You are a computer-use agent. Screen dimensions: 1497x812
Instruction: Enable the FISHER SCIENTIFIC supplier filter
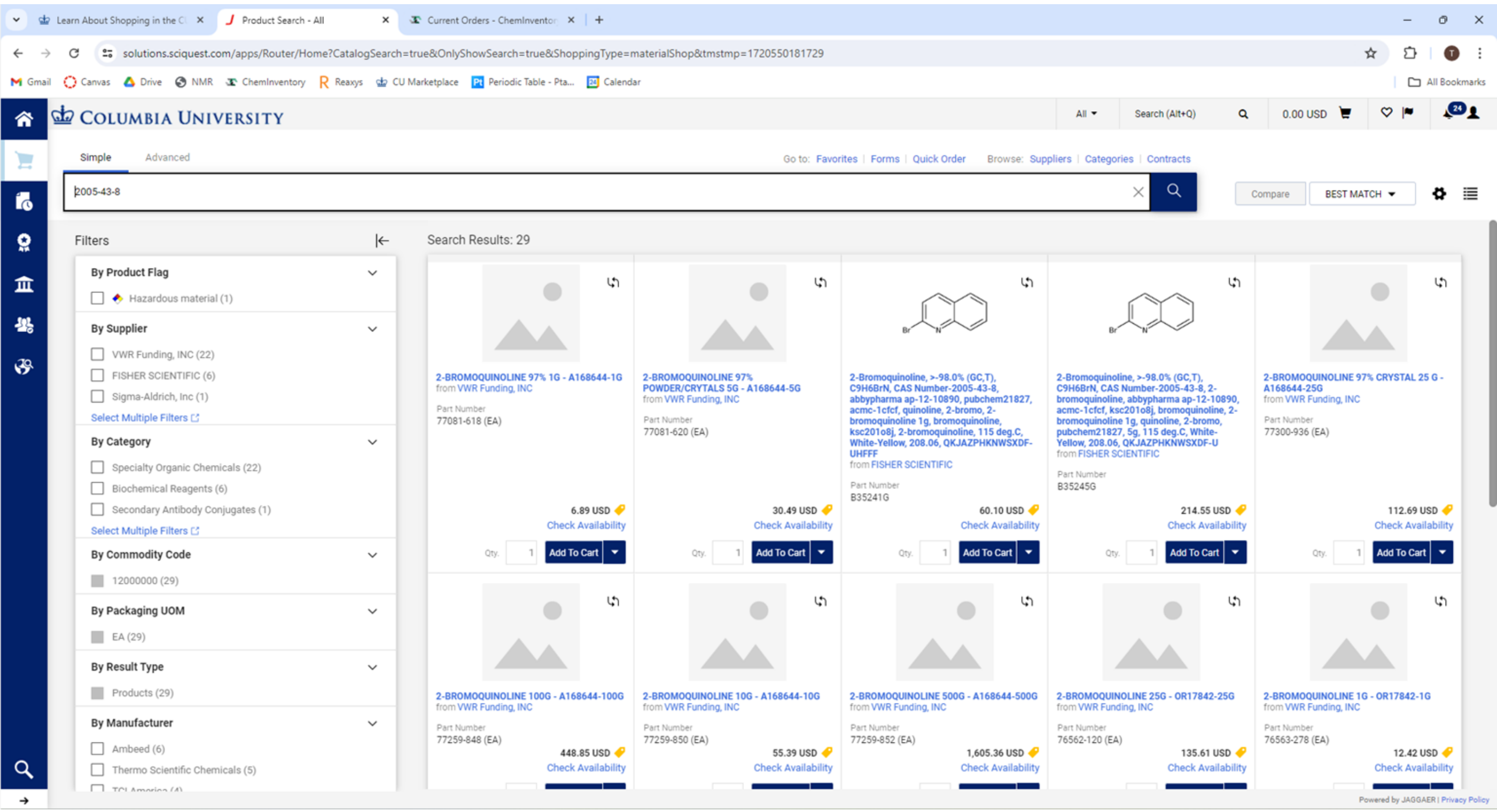click(97, 375)
